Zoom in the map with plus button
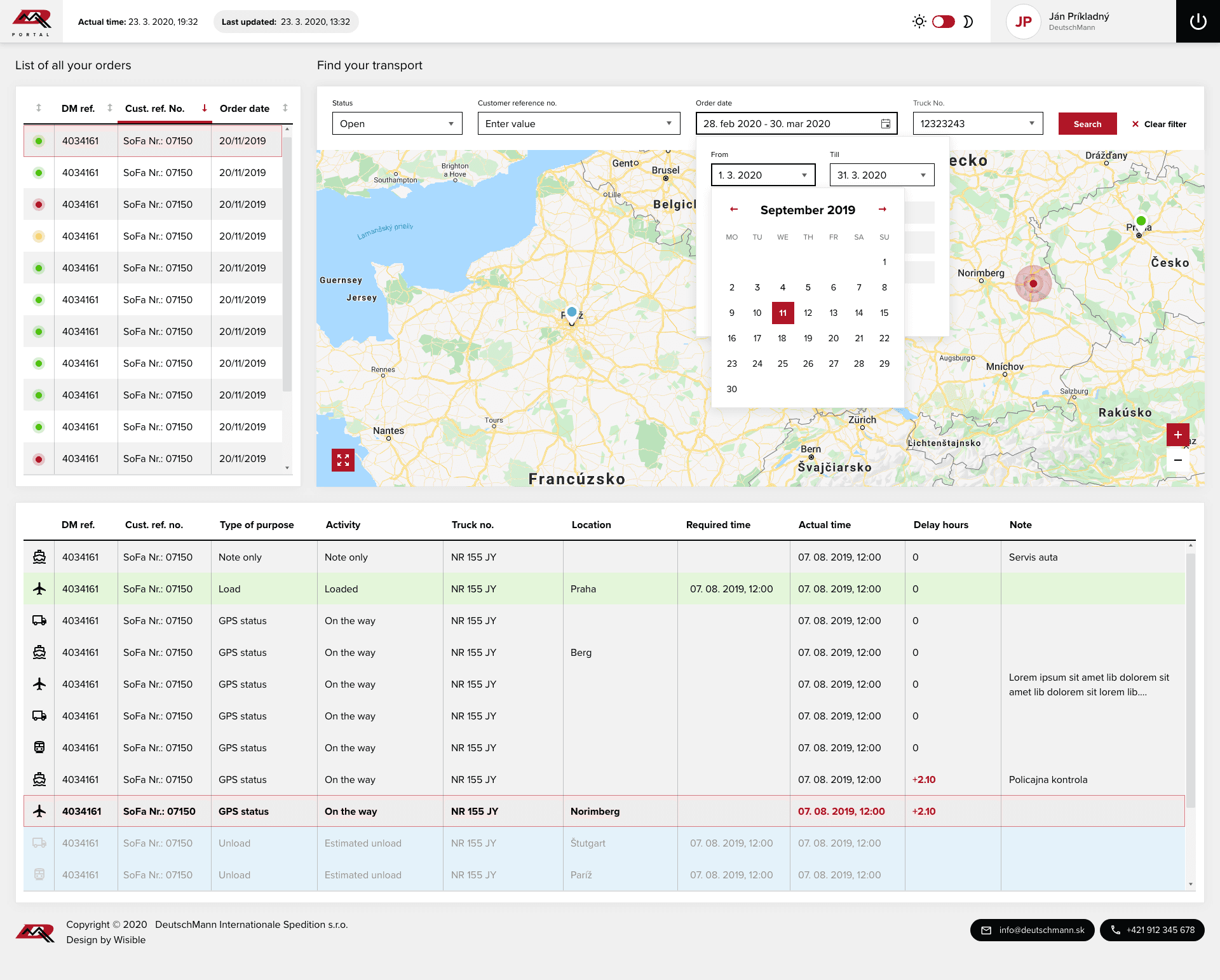Viewport: 1220px width, 980px height. [1177, 435]
